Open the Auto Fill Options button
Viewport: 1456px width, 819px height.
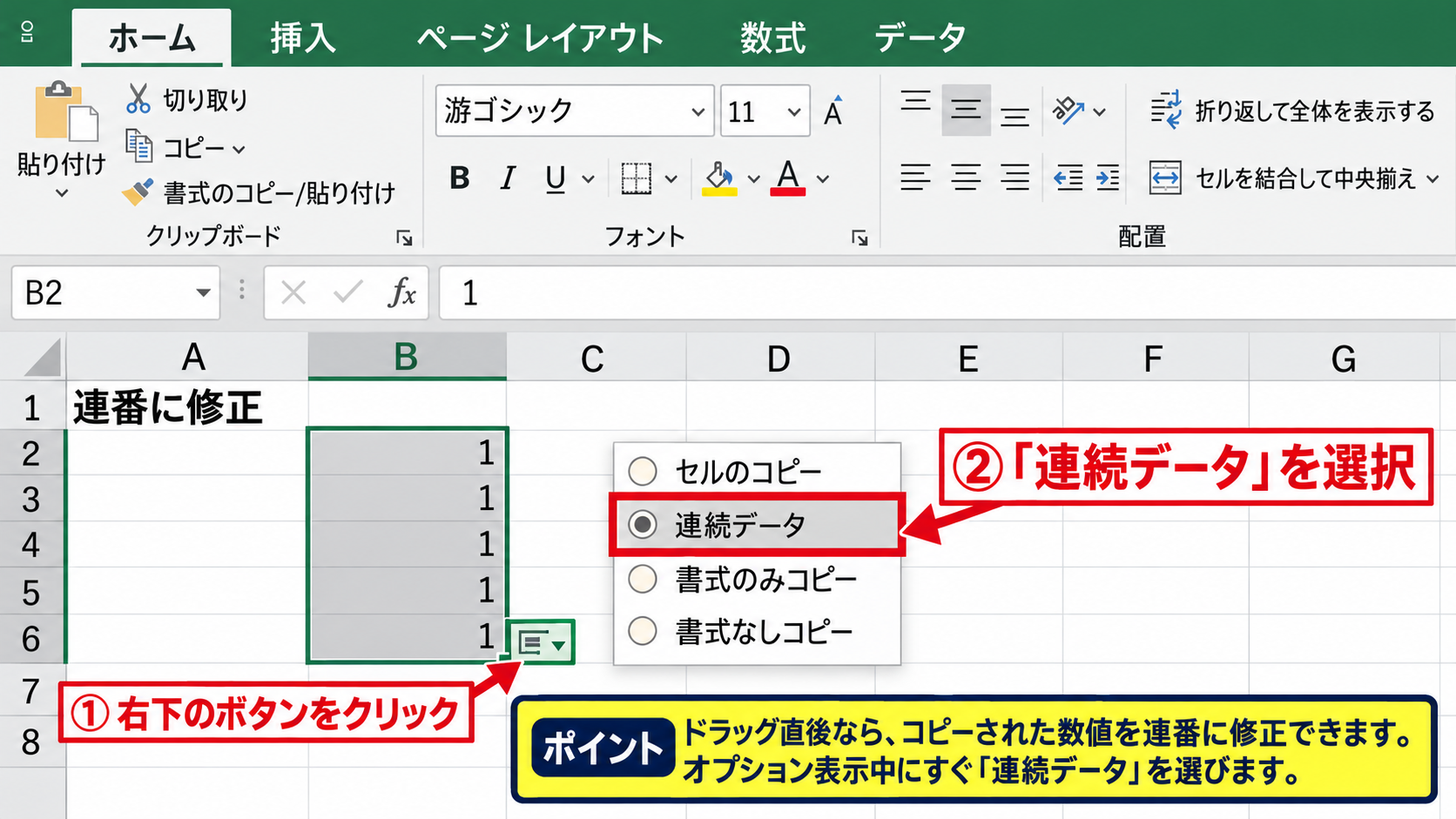[x=540, y=643]
